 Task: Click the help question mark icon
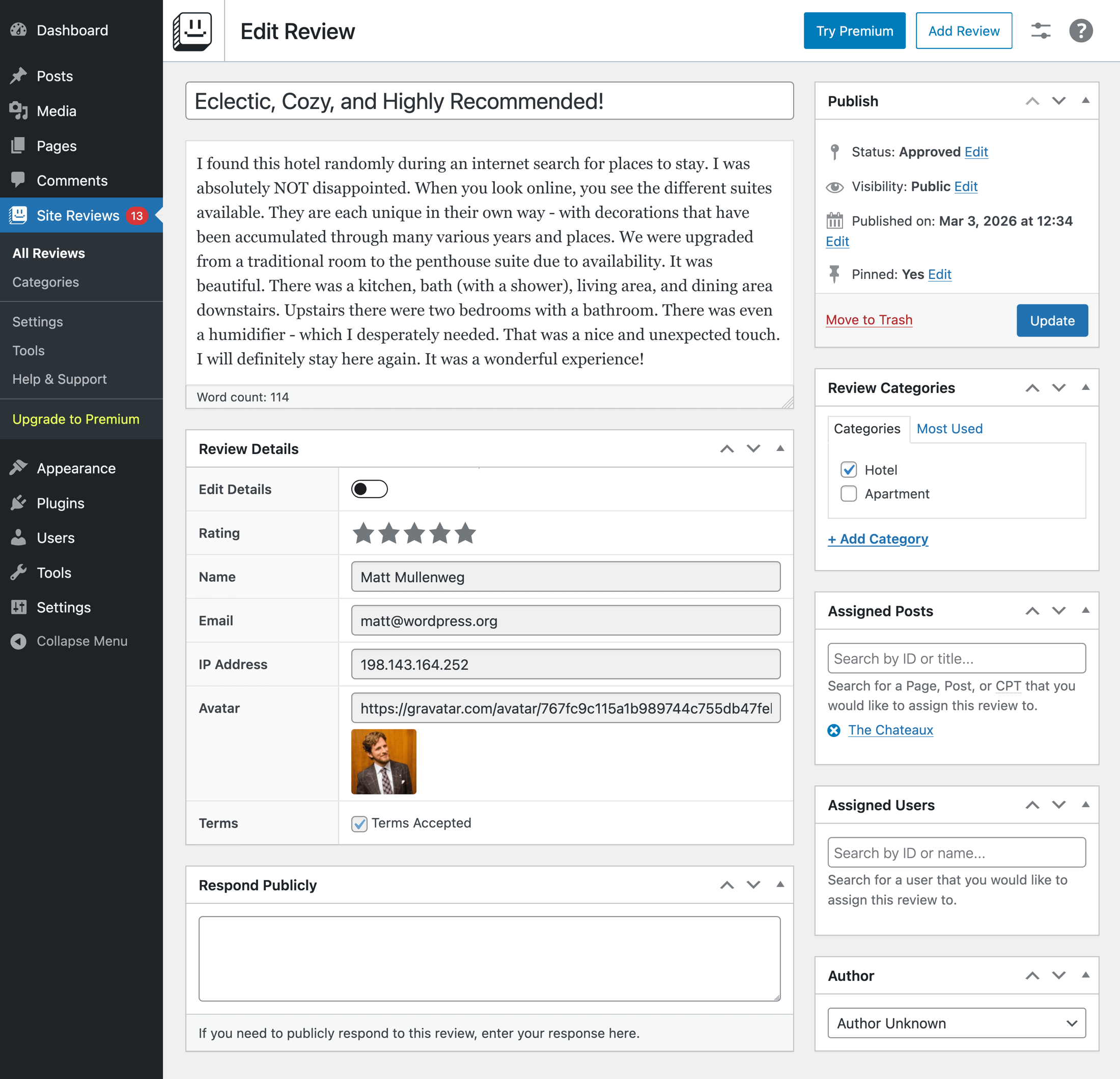pos(1081,31)
